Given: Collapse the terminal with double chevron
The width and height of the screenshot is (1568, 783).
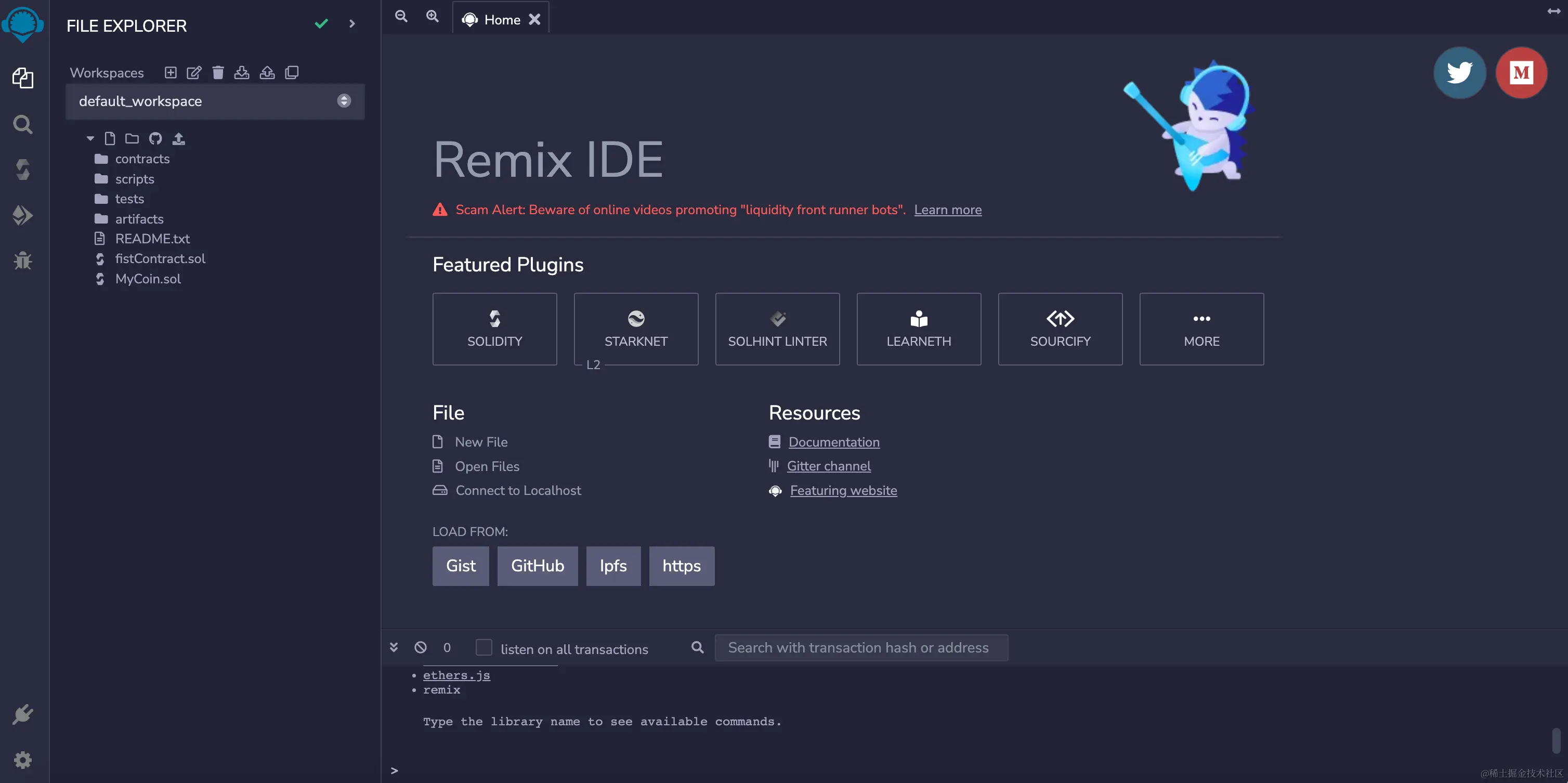Looking at the screenshot, I should pyautogui.click(x=394, y=647).
